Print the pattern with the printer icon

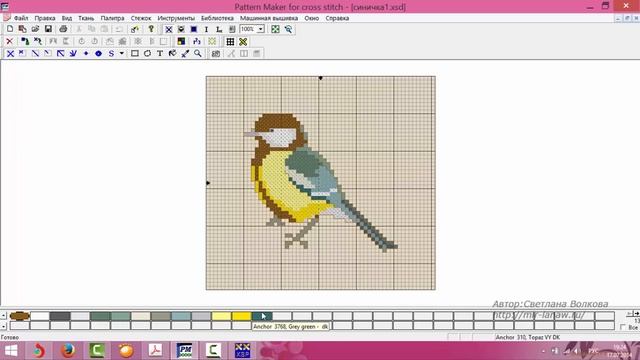click(x=63, y=29)
